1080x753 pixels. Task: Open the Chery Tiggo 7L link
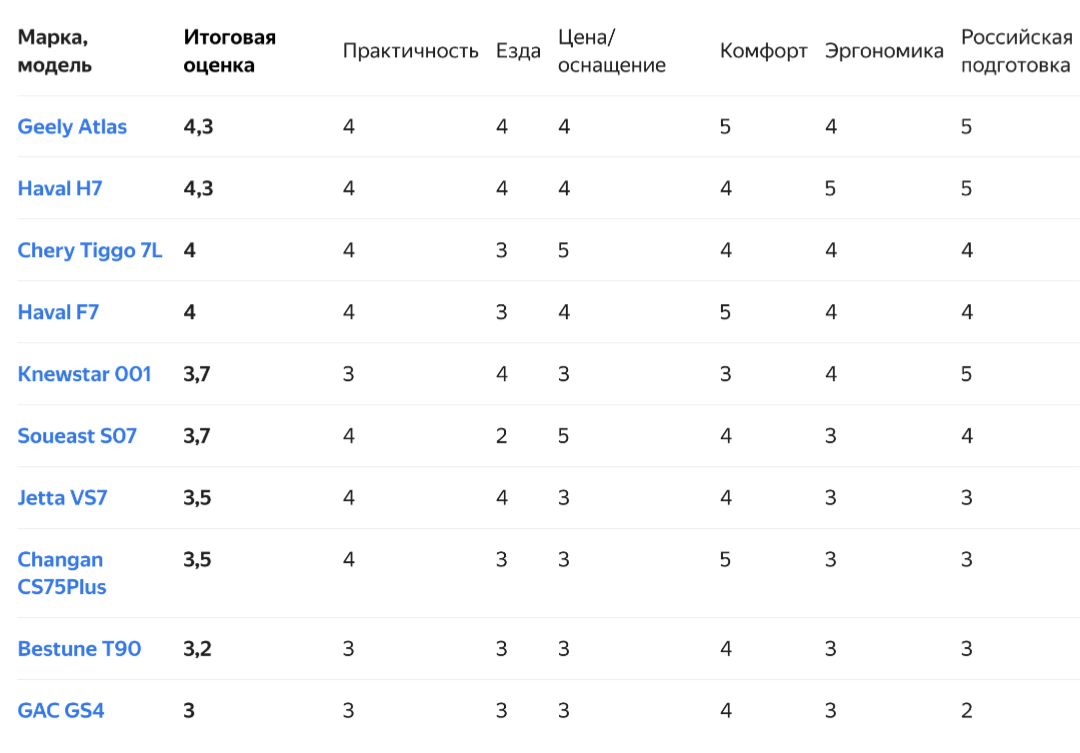tap(90, 251)
